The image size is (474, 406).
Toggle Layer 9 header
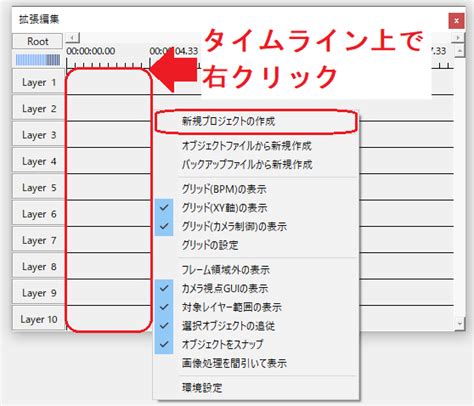coord(39,293)
